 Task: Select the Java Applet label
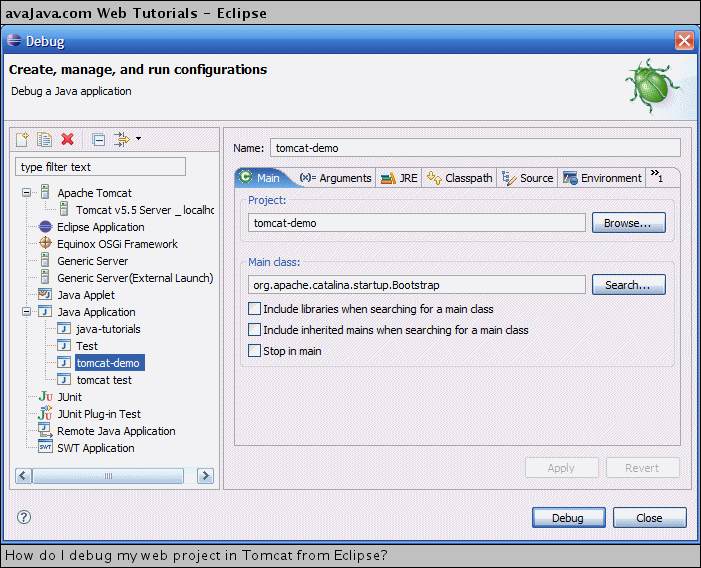86,295
